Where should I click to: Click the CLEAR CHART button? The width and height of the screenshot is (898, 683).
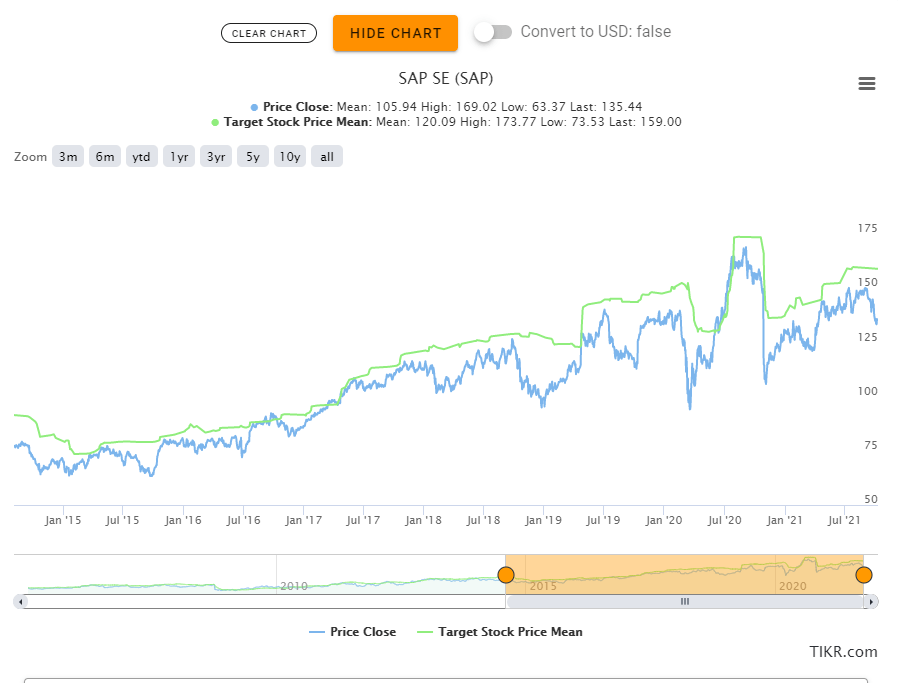pyautogui.click(x=268, y=33)
